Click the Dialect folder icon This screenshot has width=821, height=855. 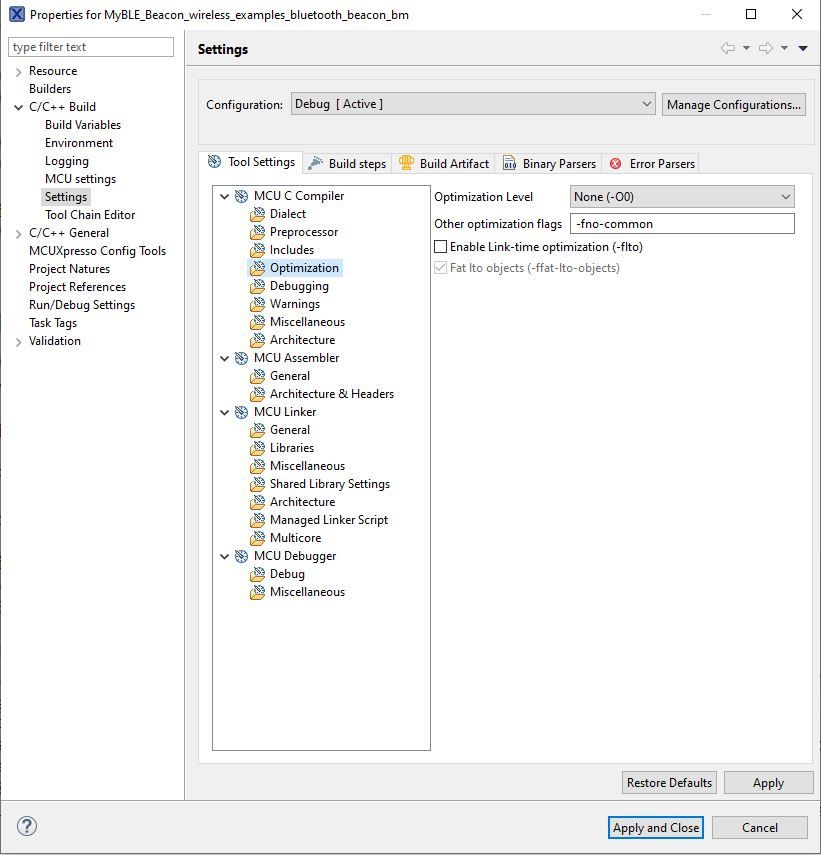click(257, 214)
